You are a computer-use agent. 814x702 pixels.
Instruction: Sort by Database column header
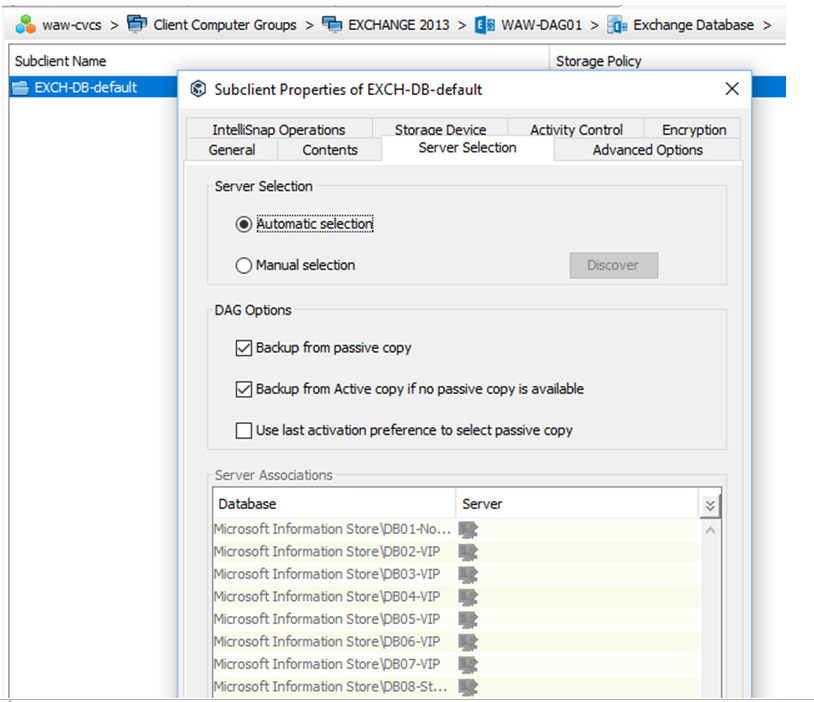pos(334,504)
